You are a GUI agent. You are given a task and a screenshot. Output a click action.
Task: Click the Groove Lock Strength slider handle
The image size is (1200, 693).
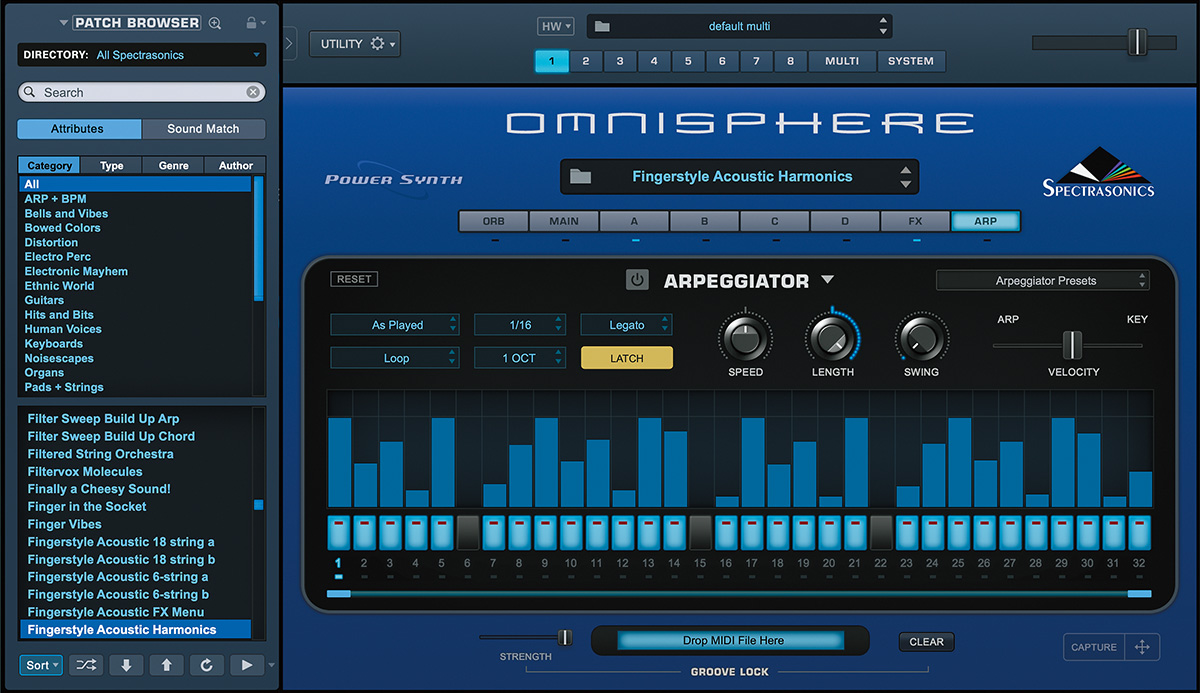pos(565,637)
